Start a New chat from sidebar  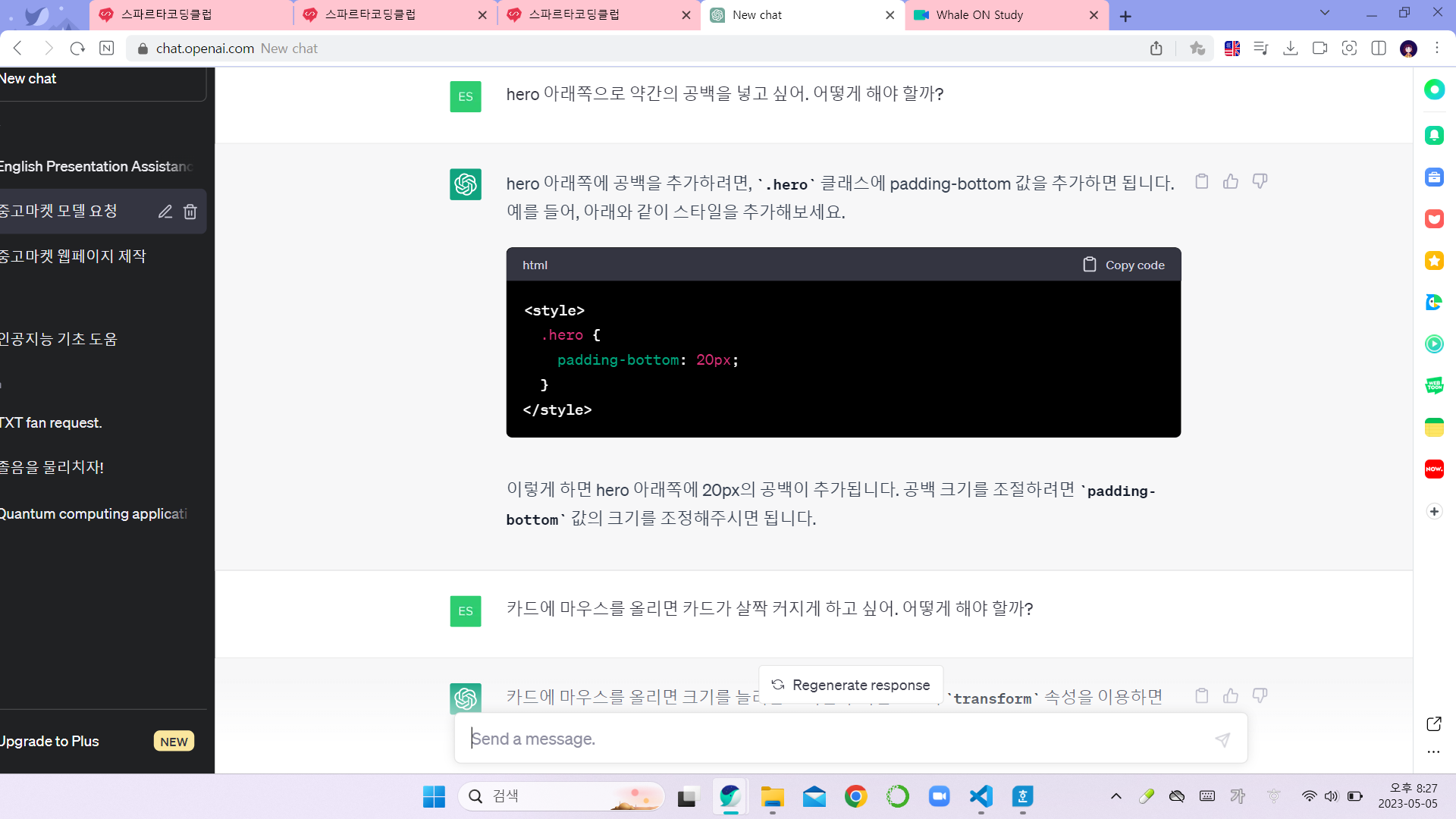(102, 80)
